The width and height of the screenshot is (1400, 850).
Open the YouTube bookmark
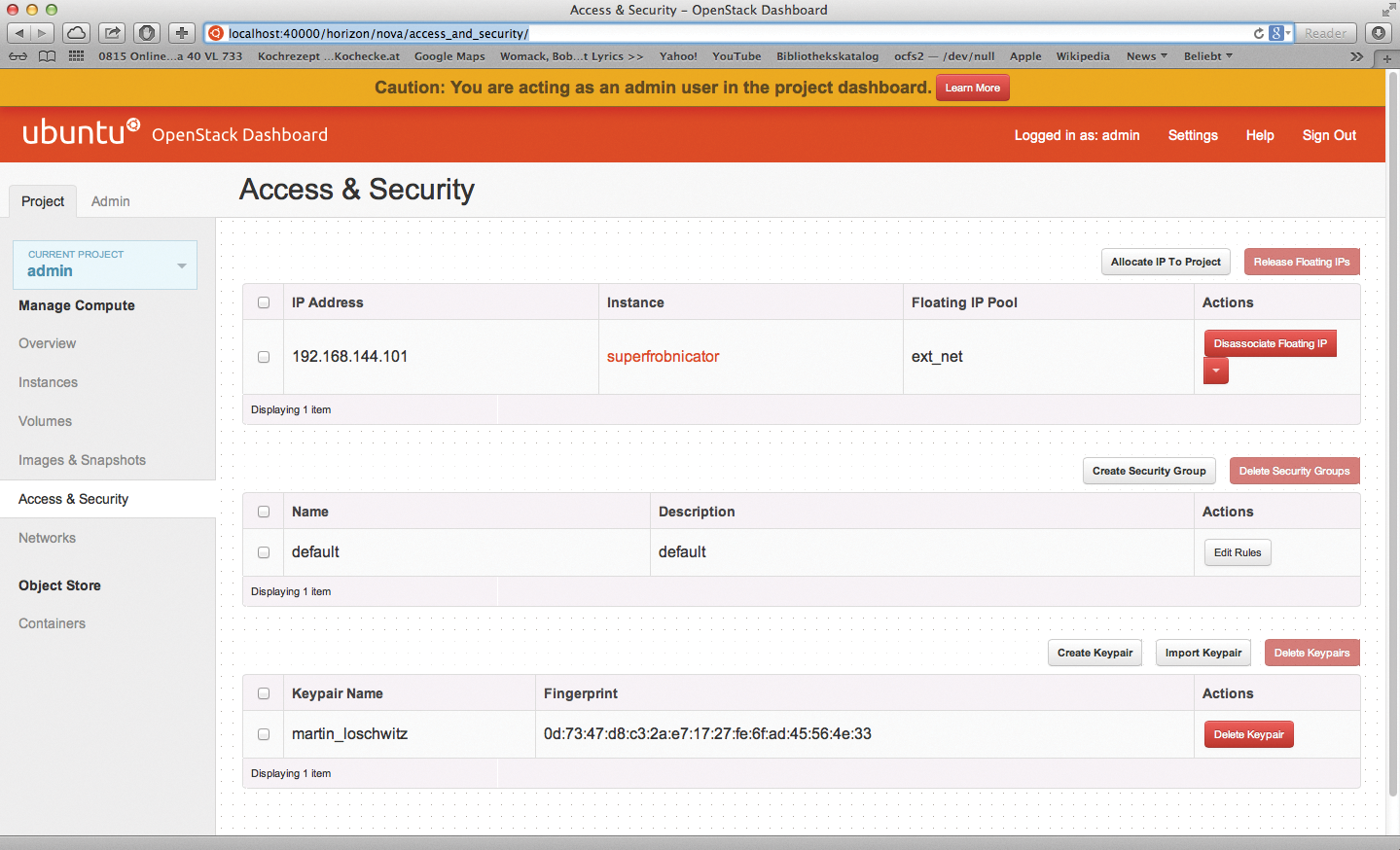pos(736,56)
